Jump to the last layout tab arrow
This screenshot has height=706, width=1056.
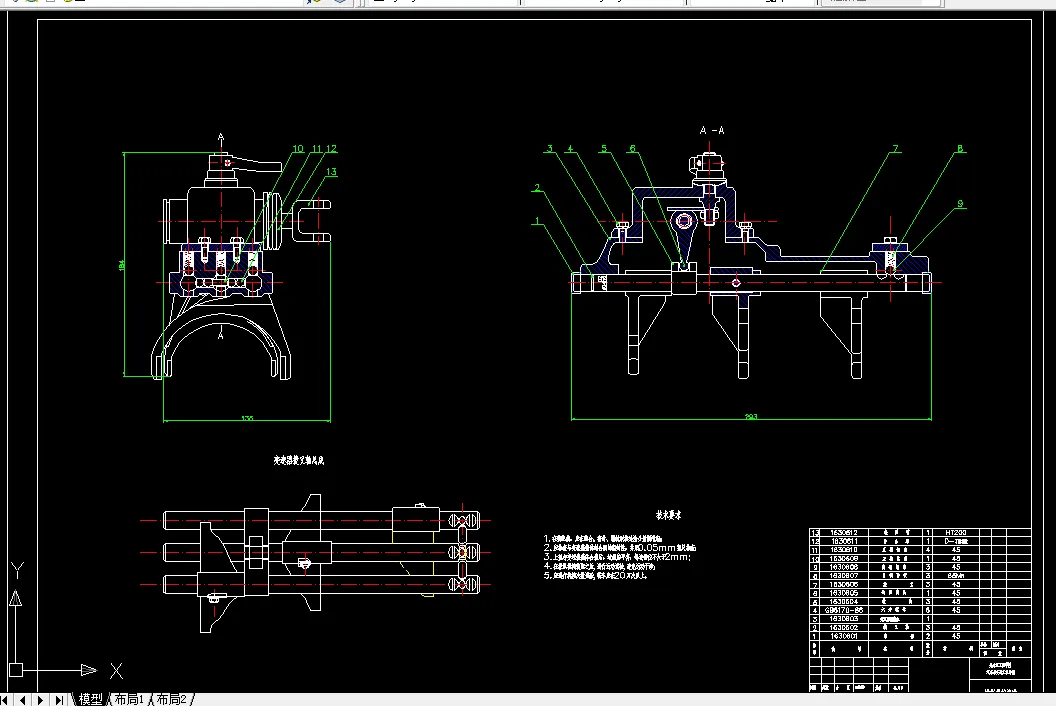(59, 700)
